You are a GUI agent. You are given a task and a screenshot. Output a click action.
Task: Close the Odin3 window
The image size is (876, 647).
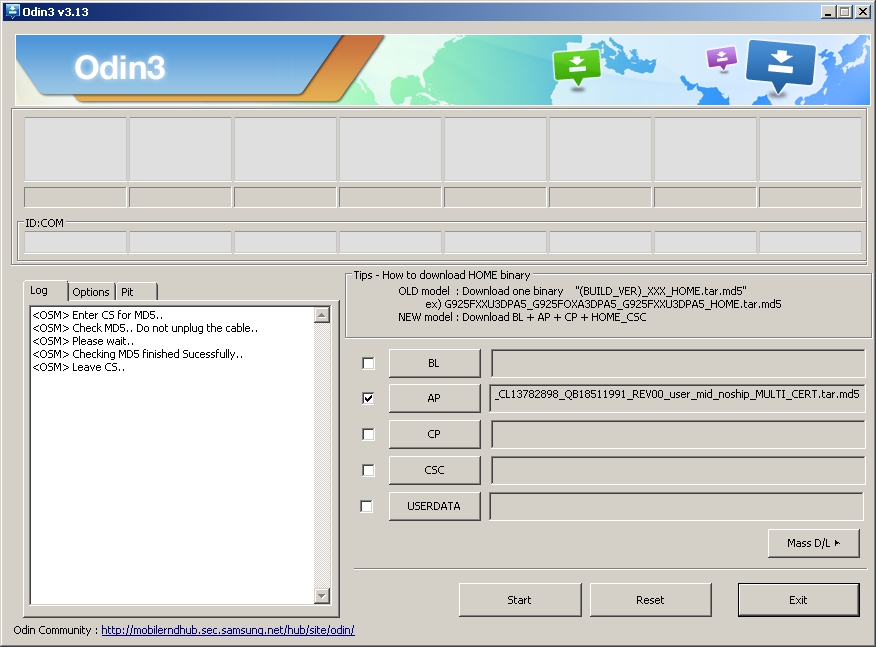[x=862, y=12]
